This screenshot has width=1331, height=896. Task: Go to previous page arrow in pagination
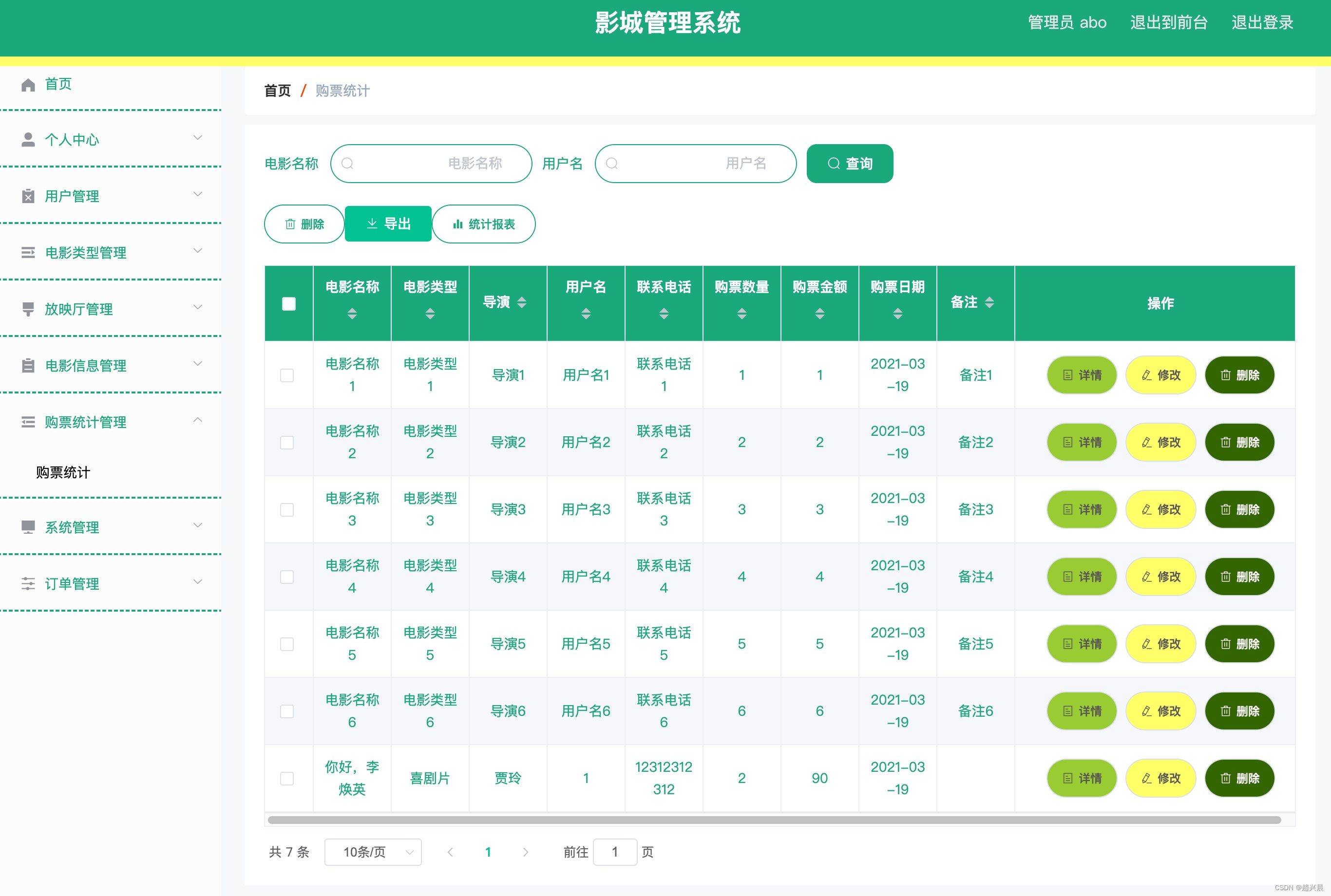451,852
